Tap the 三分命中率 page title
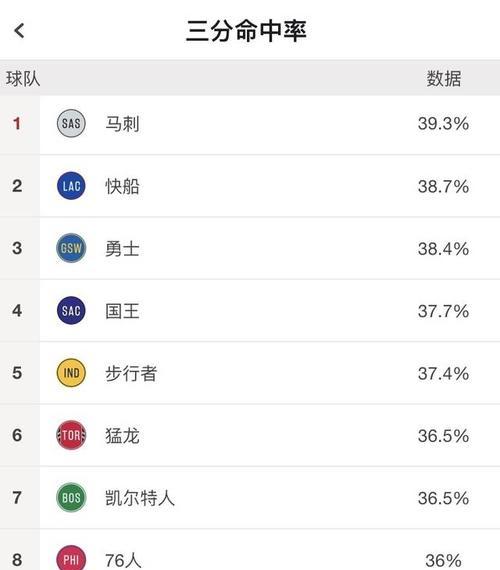Screen dimensions: 500x570 coord(246,31)
